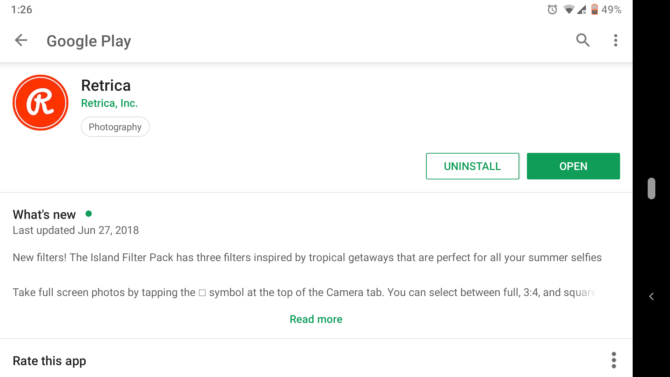Open the Rate this app options menu
The height and width of the screenshot is (377, 670).
pos(614,360)
